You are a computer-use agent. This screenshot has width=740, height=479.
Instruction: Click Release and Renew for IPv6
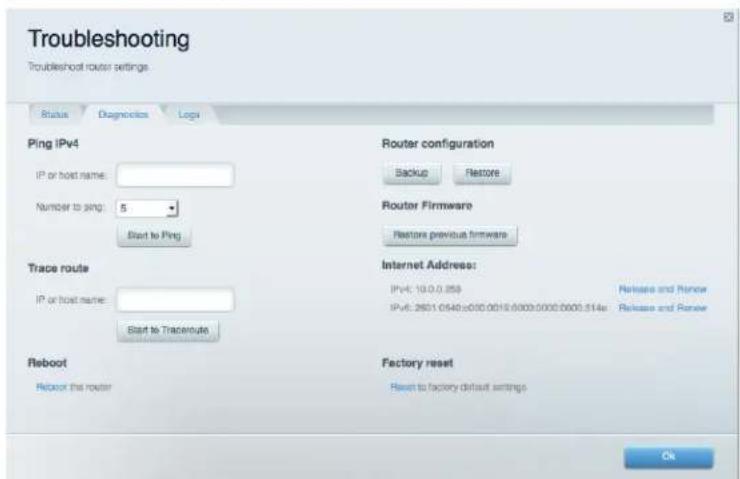(x=663, y=308)
